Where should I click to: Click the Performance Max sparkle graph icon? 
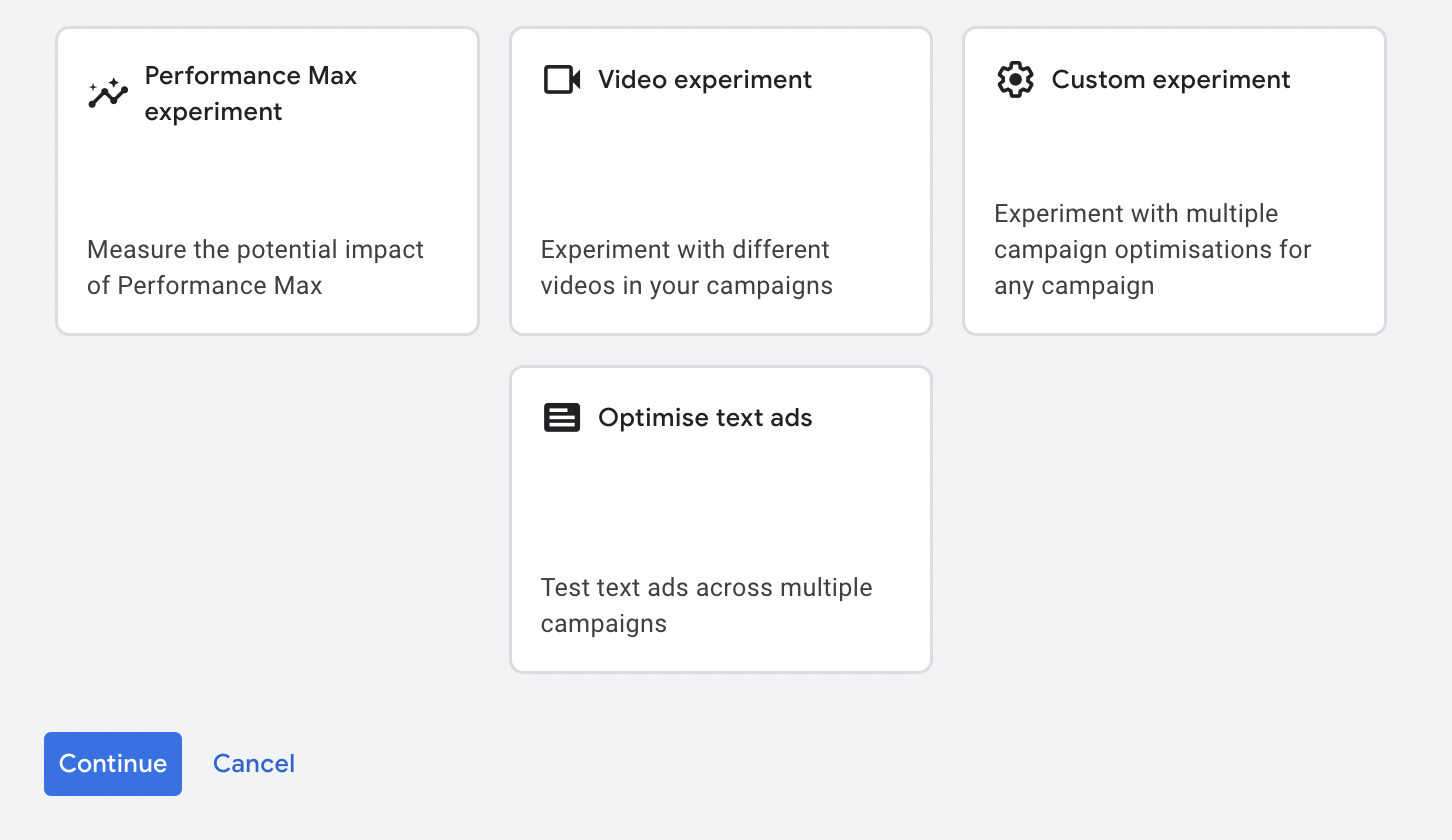click(x=108, y=93)
